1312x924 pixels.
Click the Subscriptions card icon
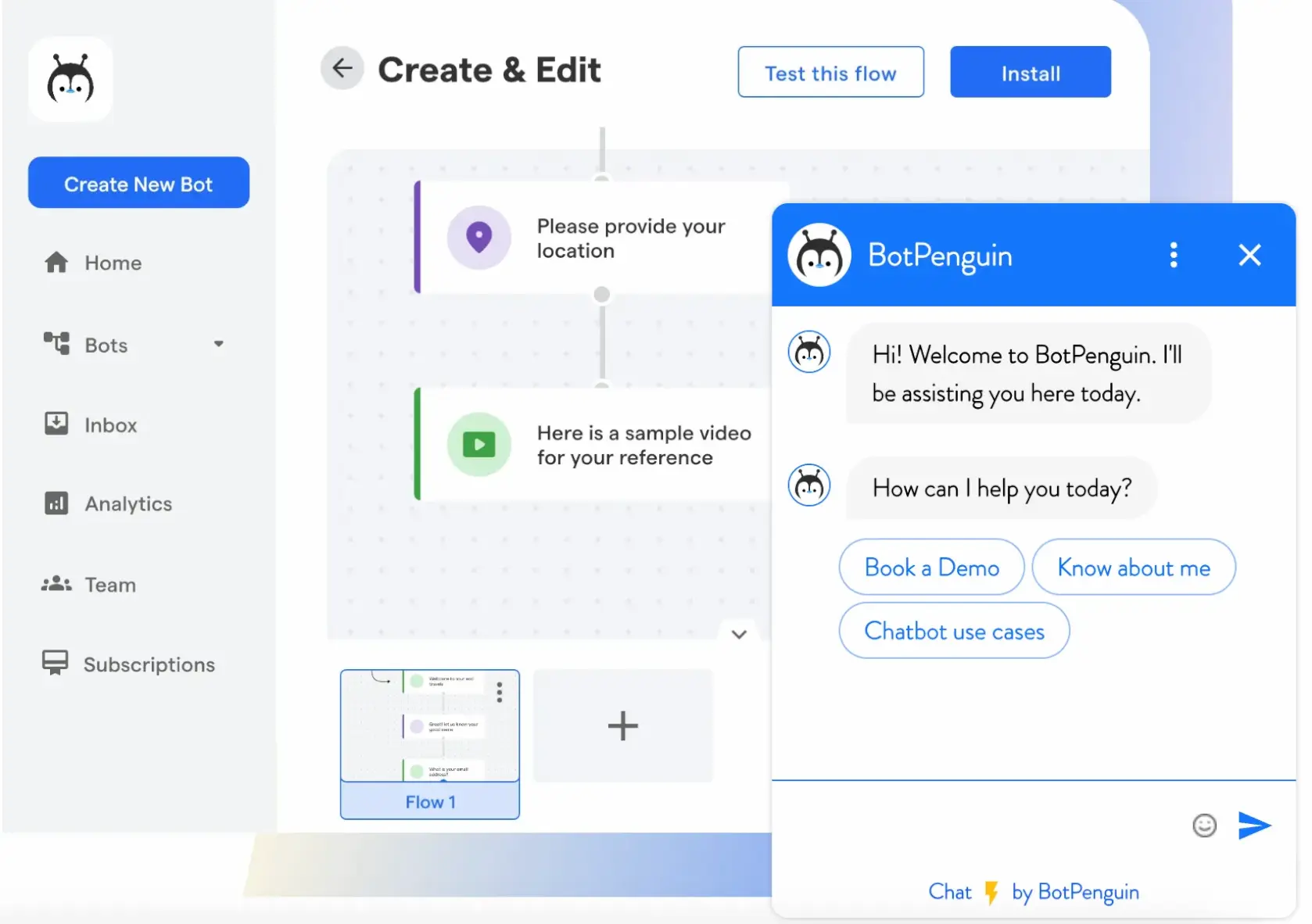pos(56,663)
